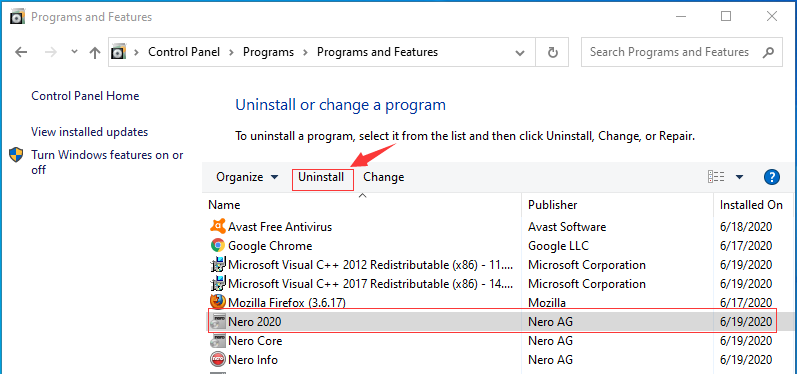Open Control Panel Home link
The width and height of the screenshot is (797, 374).
click(x=85, y=96)
